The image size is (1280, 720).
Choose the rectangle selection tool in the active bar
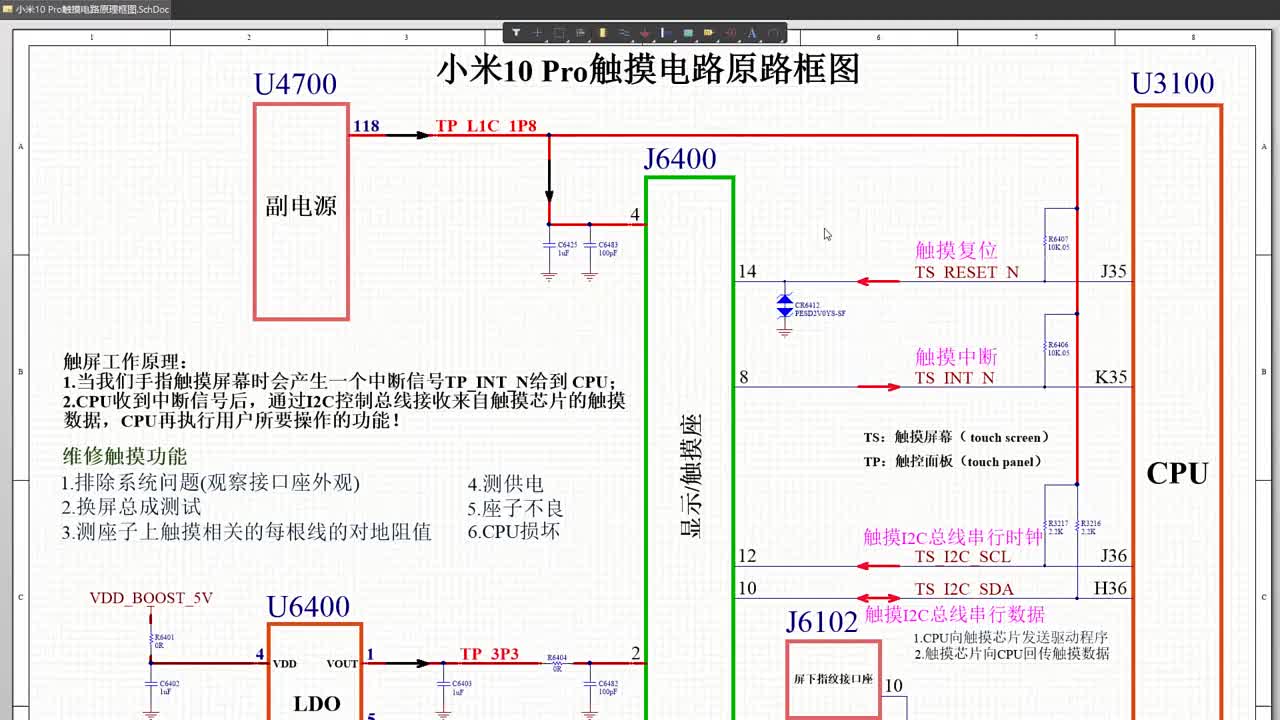[559, 33]
